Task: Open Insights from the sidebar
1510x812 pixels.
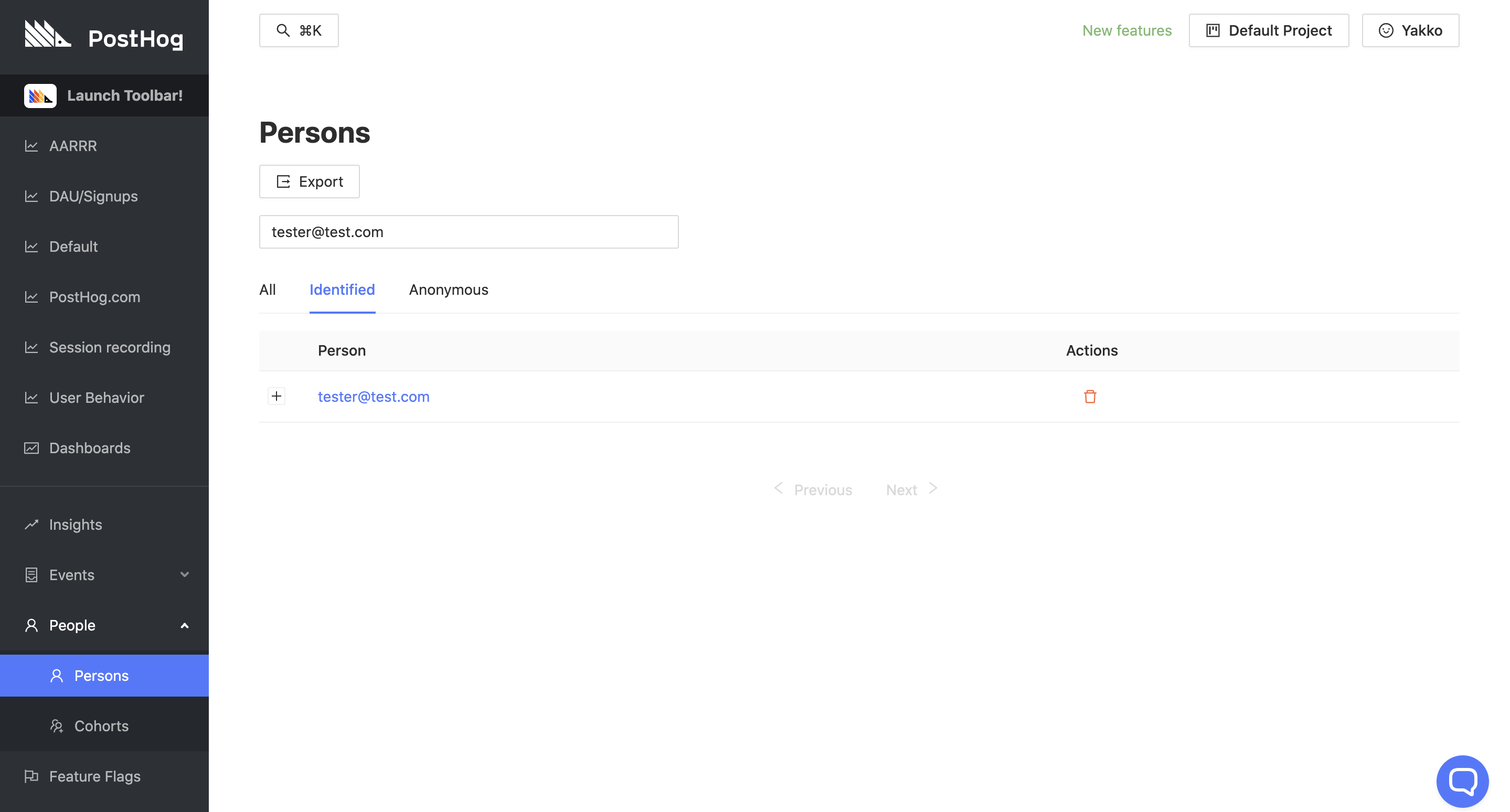Action: [75, 525]
